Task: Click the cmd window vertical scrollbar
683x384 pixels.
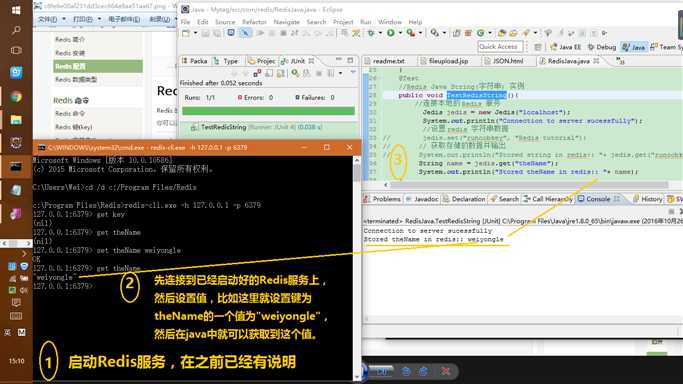Action: coord(357,268)
